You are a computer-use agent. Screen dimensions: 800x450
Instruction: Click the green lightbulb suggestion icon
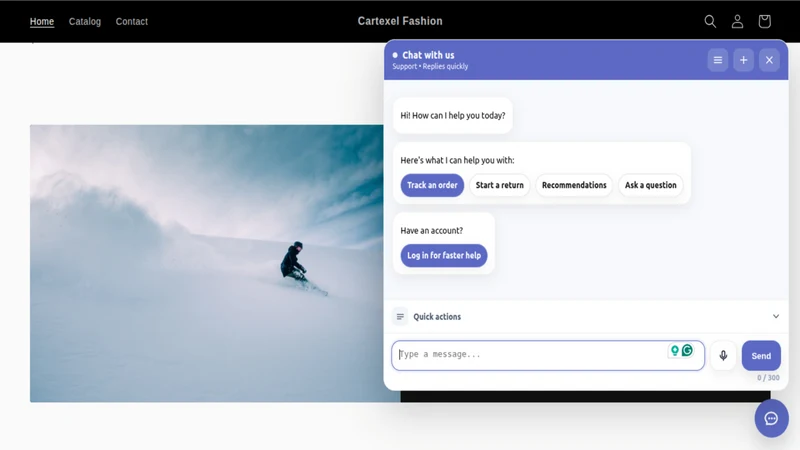[674, 351]
